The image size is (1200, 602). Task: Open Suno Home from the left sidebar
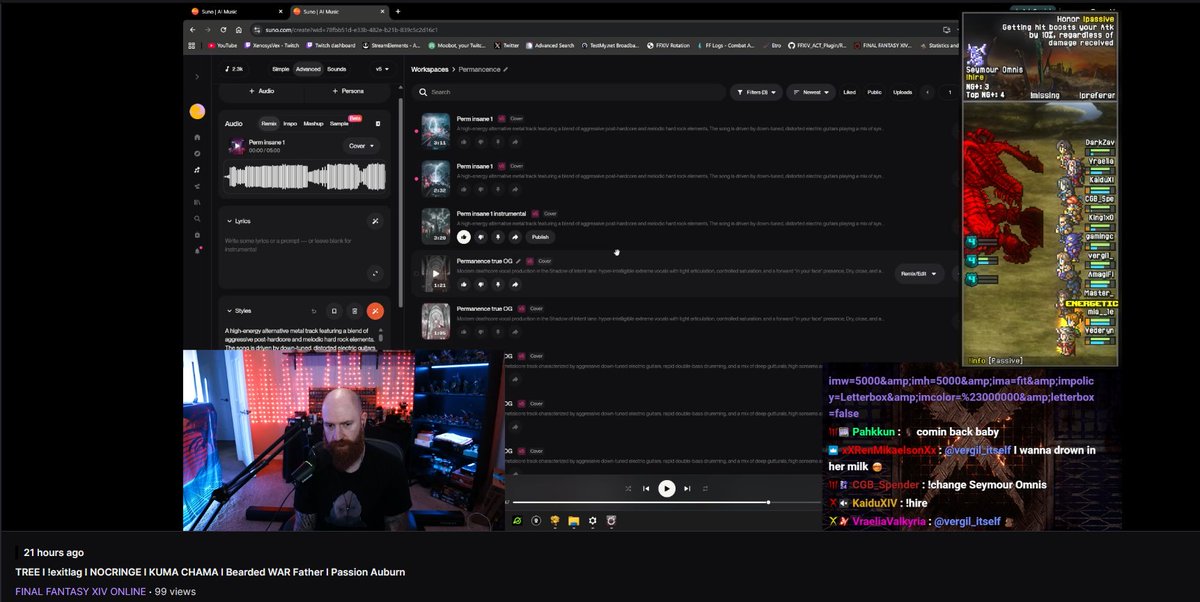pos(197,137)
